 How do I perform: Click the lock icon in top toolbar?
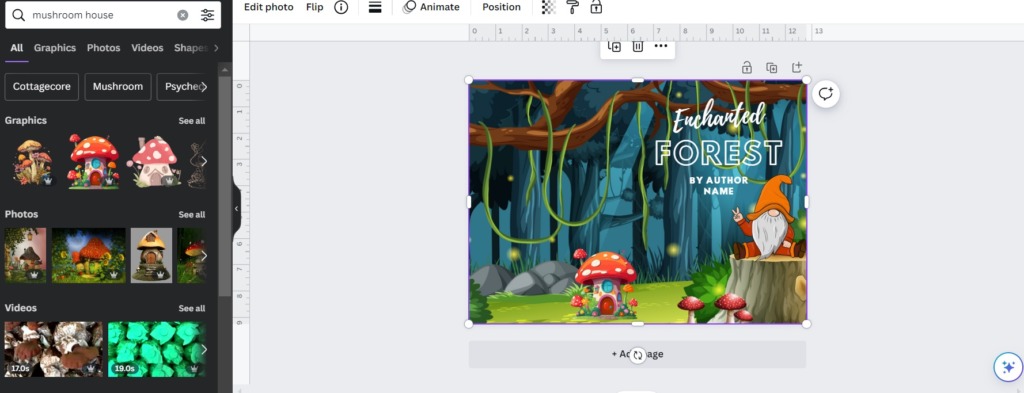596,7
